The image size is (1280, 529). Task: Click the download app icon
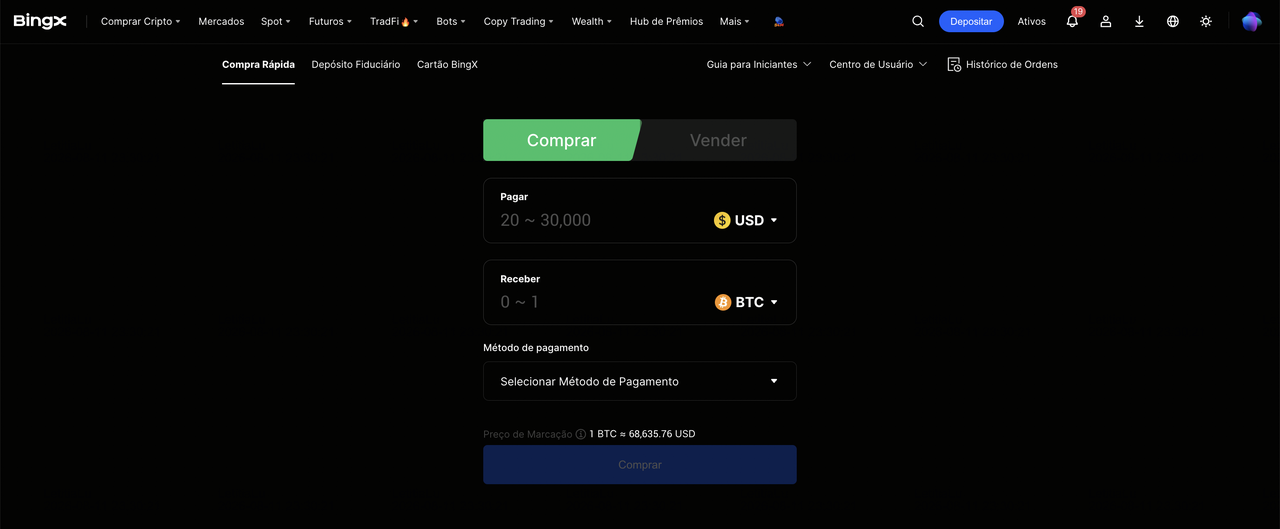(x=1139, y=21)
